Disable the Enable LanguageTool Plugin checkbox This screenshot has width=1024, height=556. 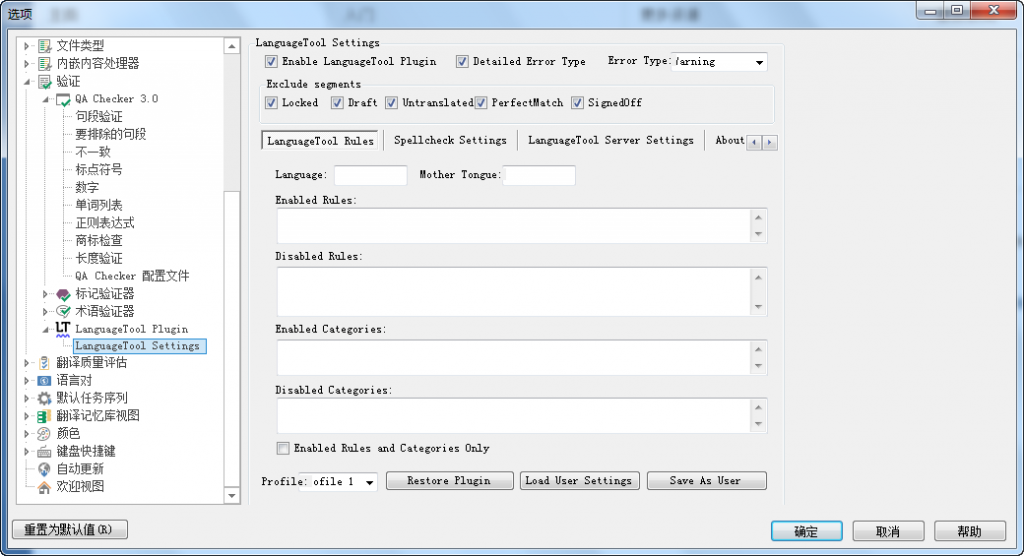(x=271, y=62)
